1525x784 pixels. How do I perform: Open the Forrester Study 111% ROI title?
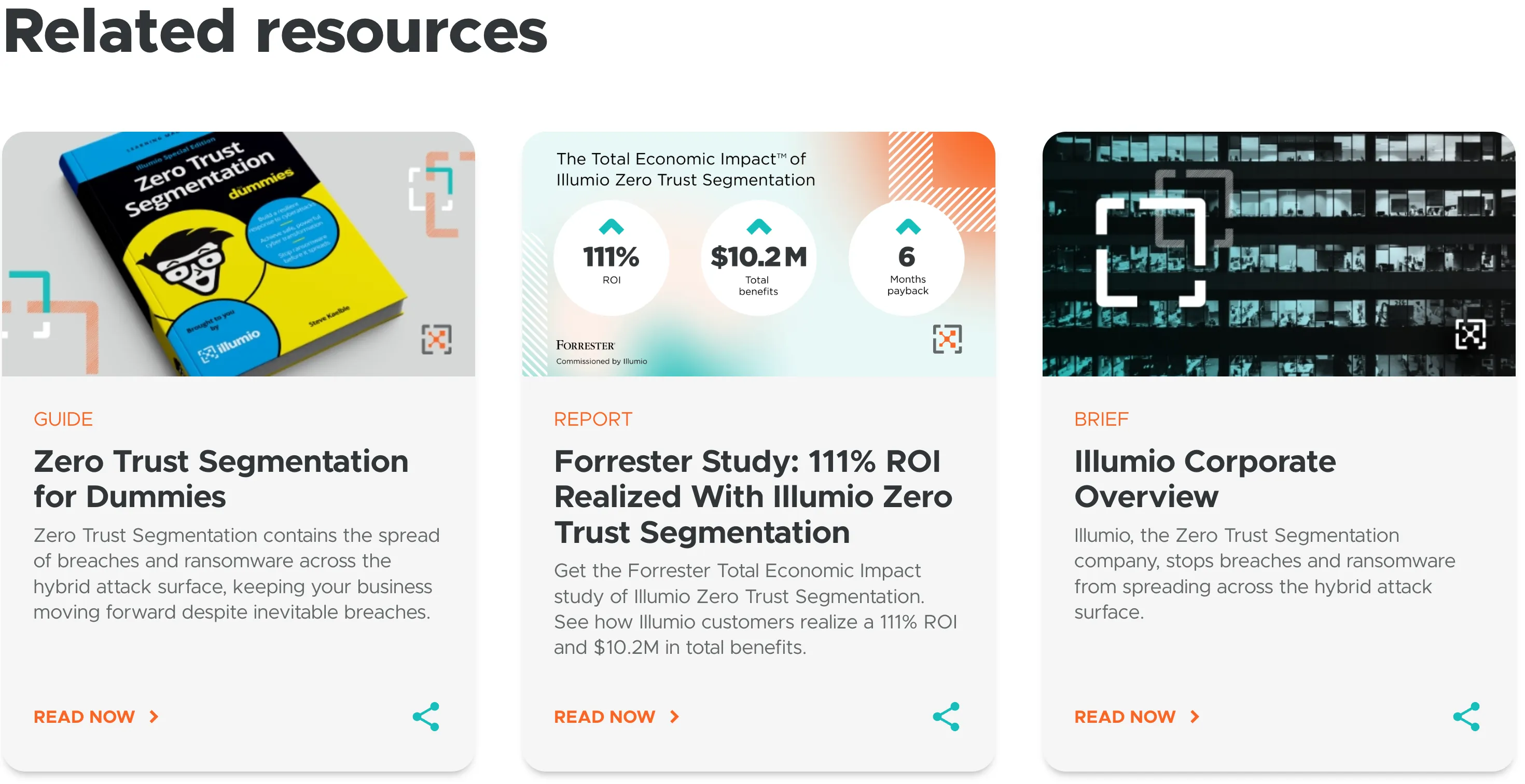tap(753, 496)
